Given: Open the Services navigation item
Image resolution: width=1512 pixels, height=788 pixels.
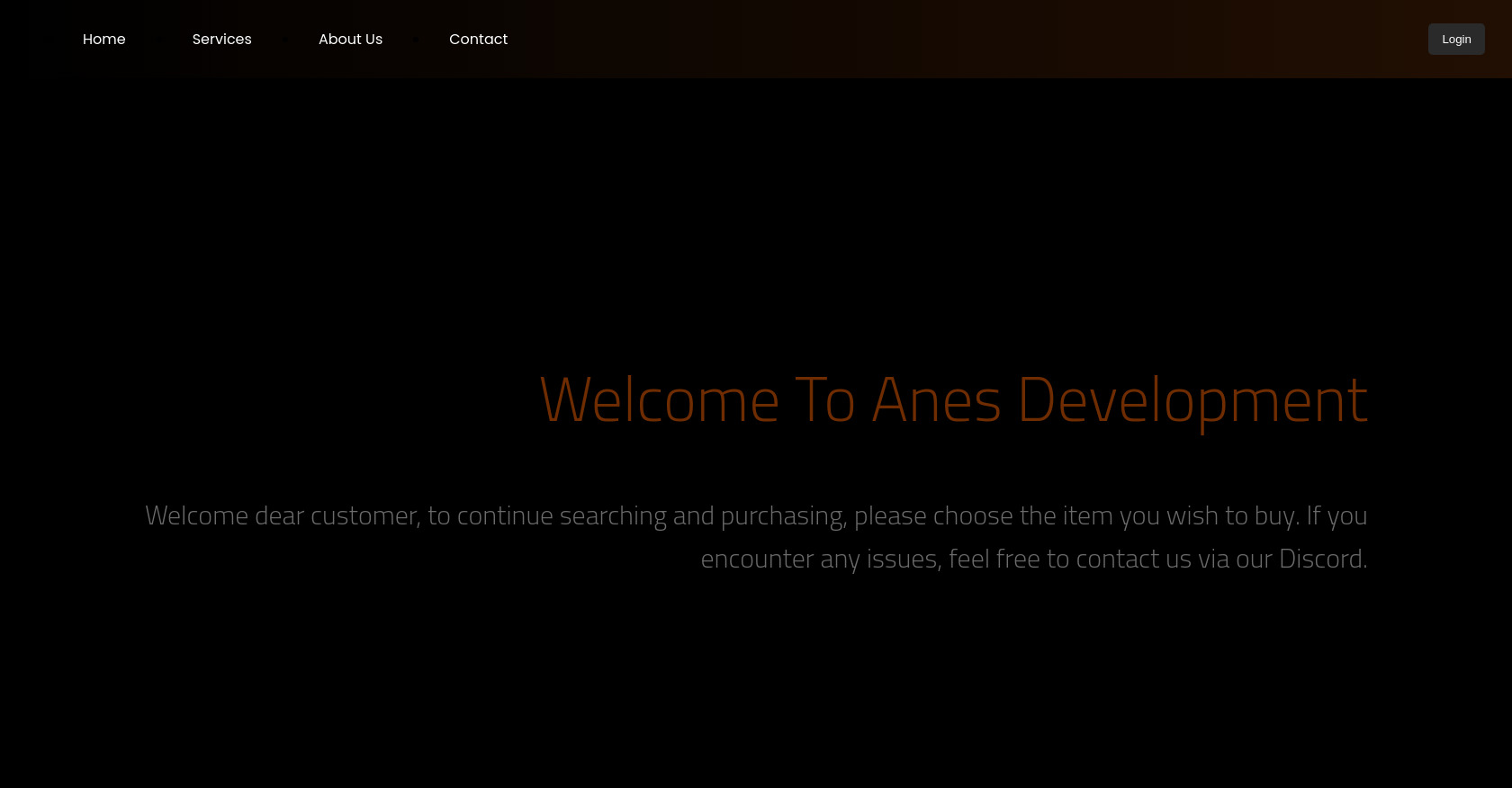Looking at the screenshot, I should 221,40.
